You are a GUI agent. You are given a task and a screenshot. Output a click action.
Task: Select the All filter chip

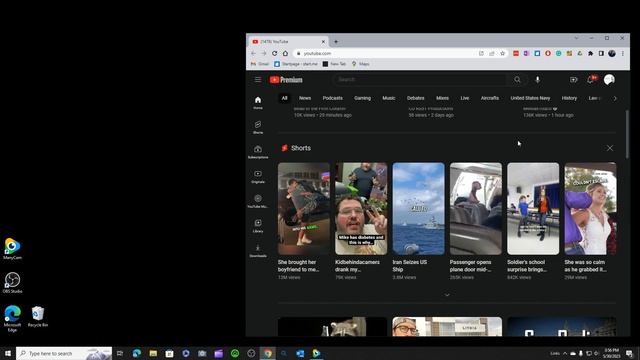tap(284, 98)
